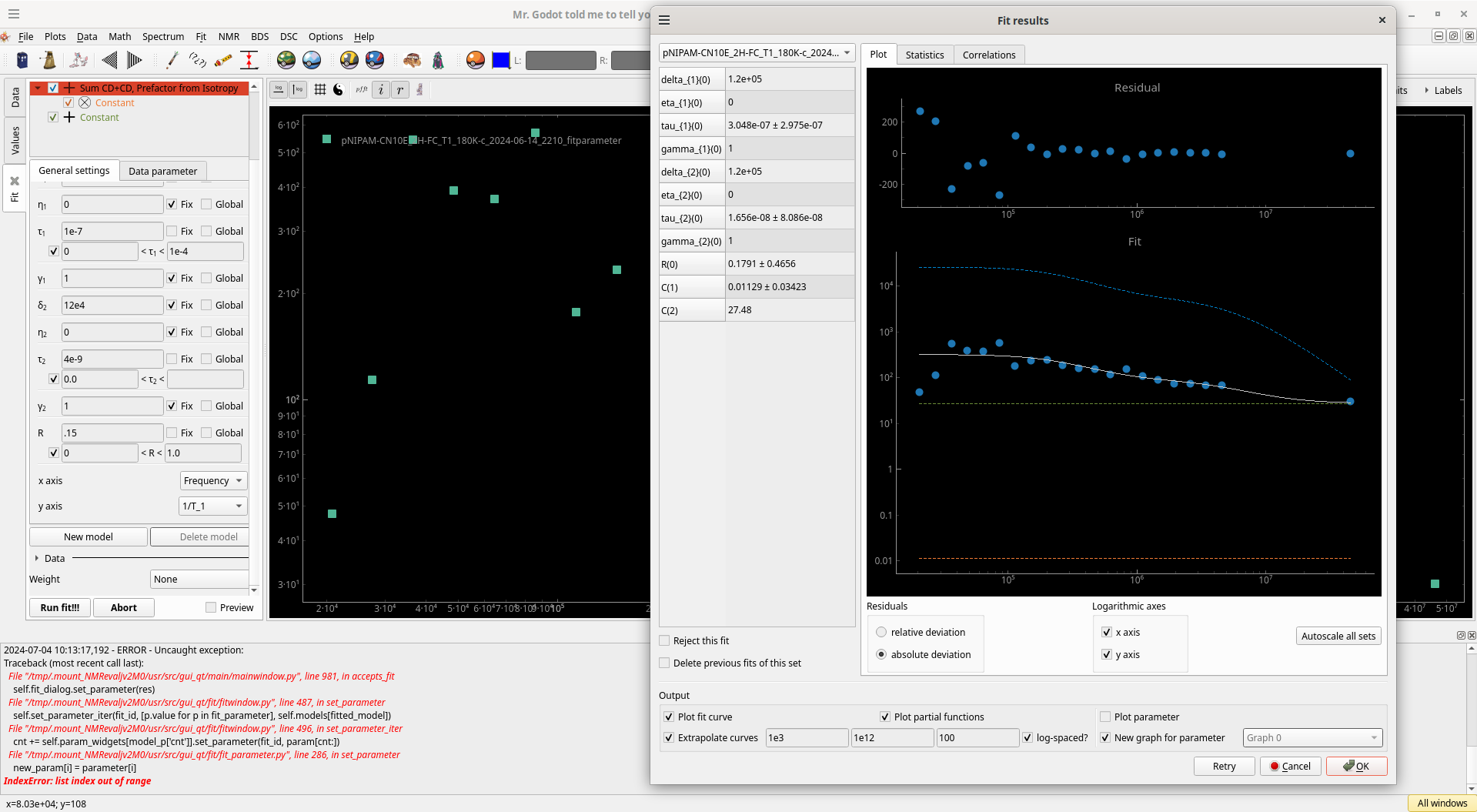1477x812 pixels.
Task: Toggle log x-axis icon in graph toolbar
Action: [279, 90]
